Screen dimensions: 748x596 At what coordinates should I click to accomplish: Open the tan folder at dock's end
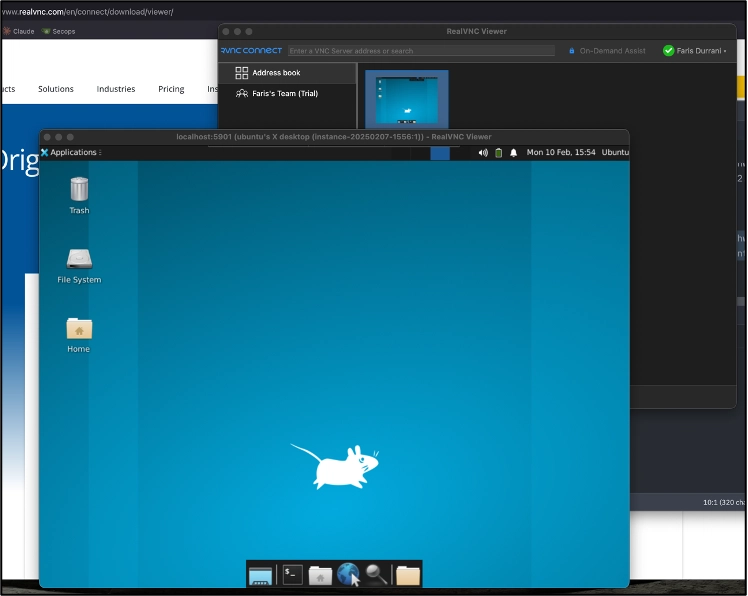408,575
